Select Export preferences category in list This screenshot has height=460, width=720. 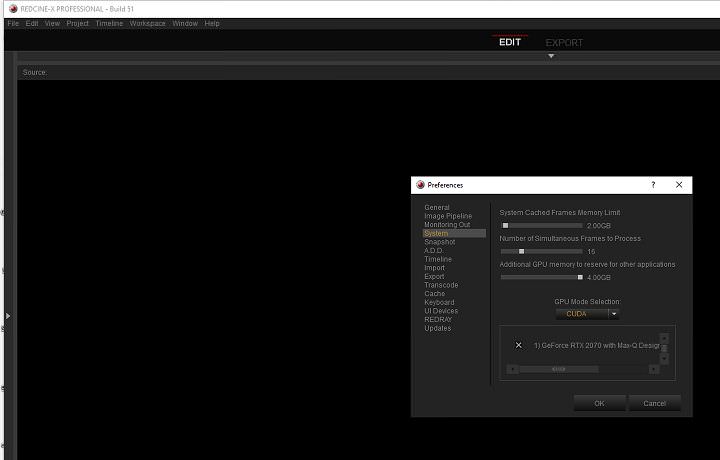pyautogui.click(x=434, y=276)
